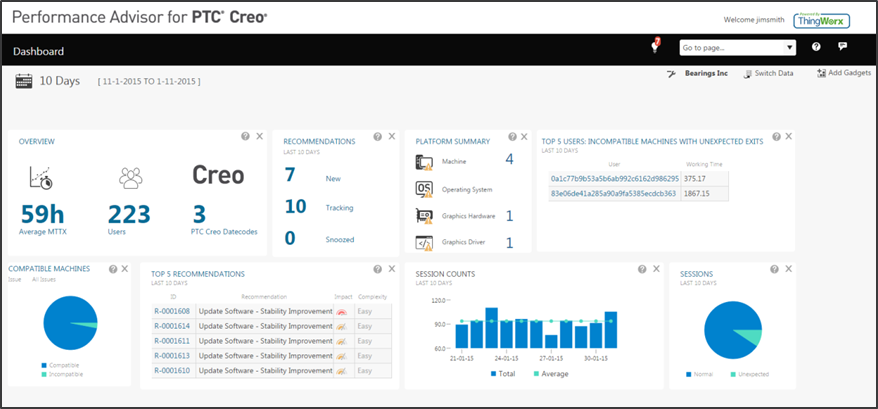Click the Users icon in Overview

pos(130,178)
